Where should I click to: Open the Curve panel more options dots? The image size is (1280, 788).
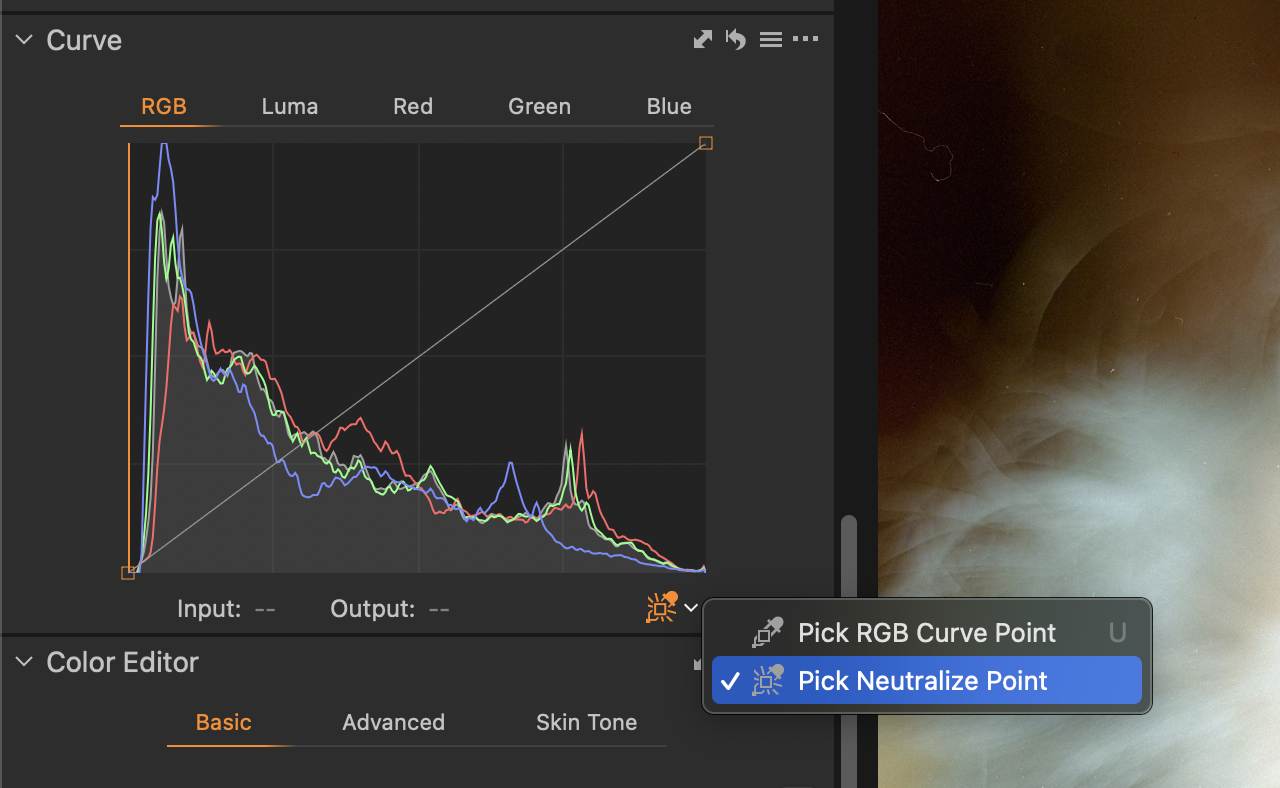point(805,40)
